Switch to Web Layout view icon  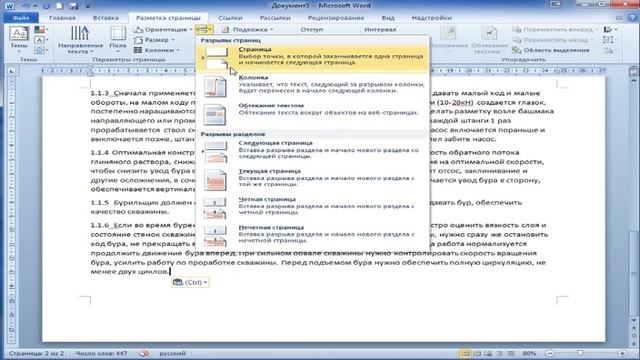(x=488, y=353)
